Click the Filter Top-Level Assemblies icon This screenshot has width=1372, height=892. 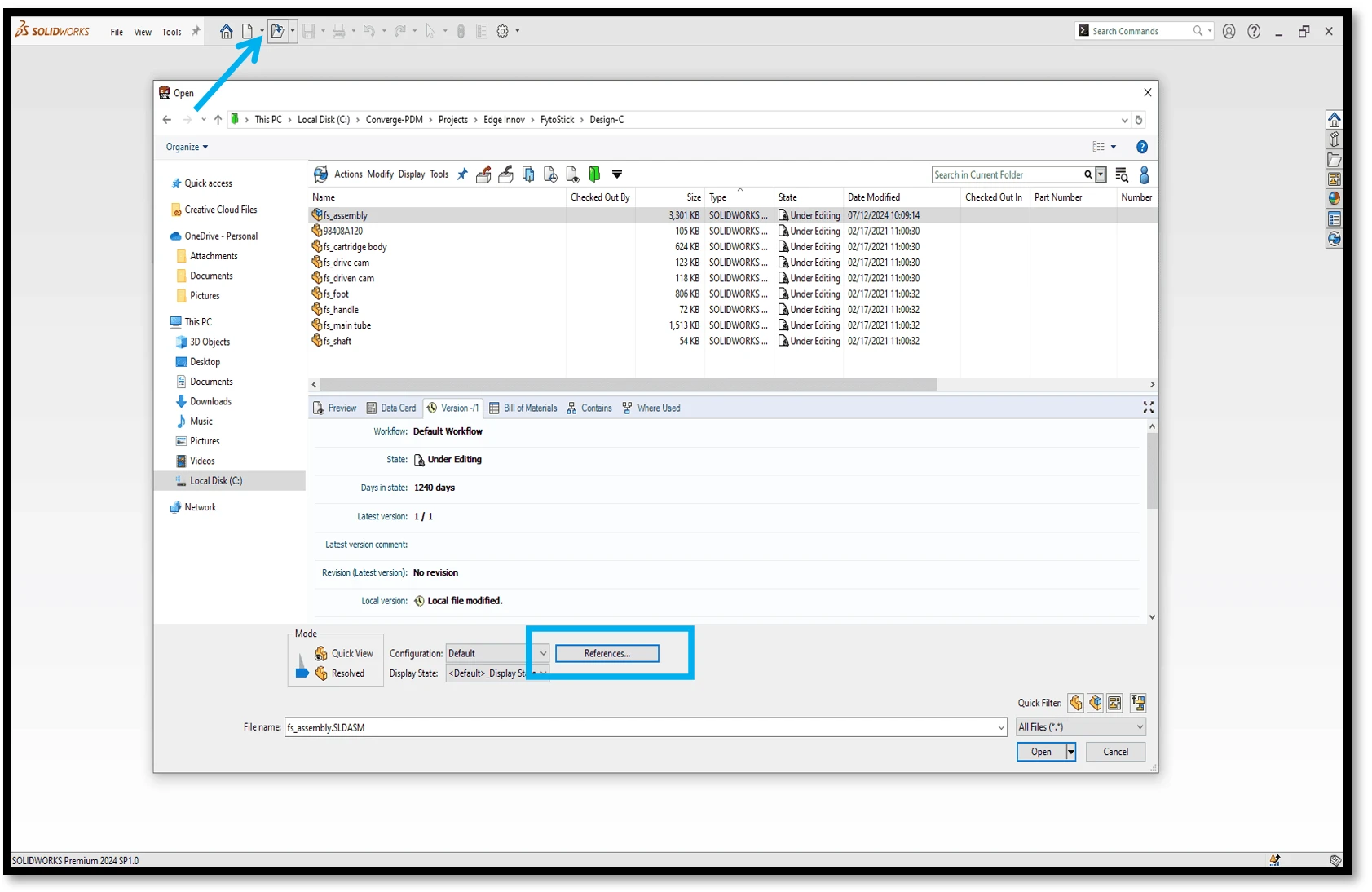(1138, 703)
